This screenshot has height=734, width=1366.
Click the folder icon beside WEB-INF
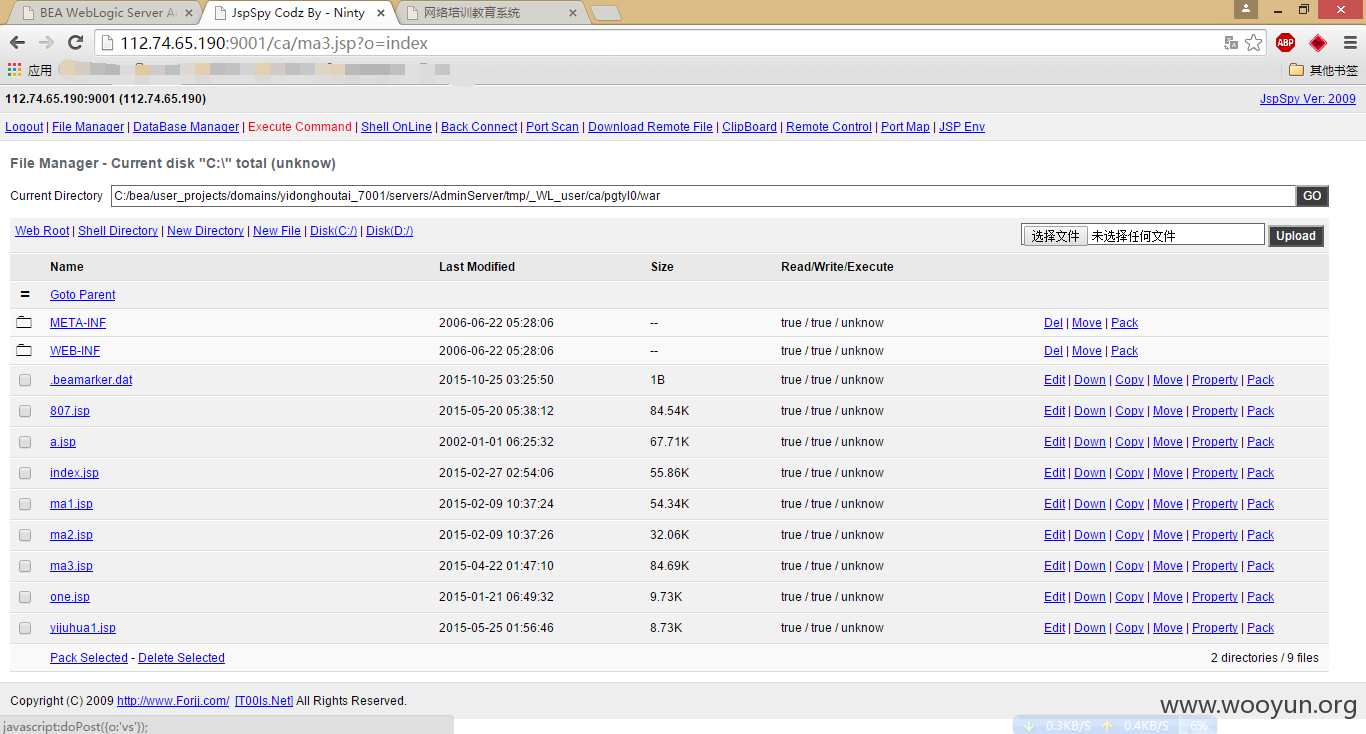(25, 351)
